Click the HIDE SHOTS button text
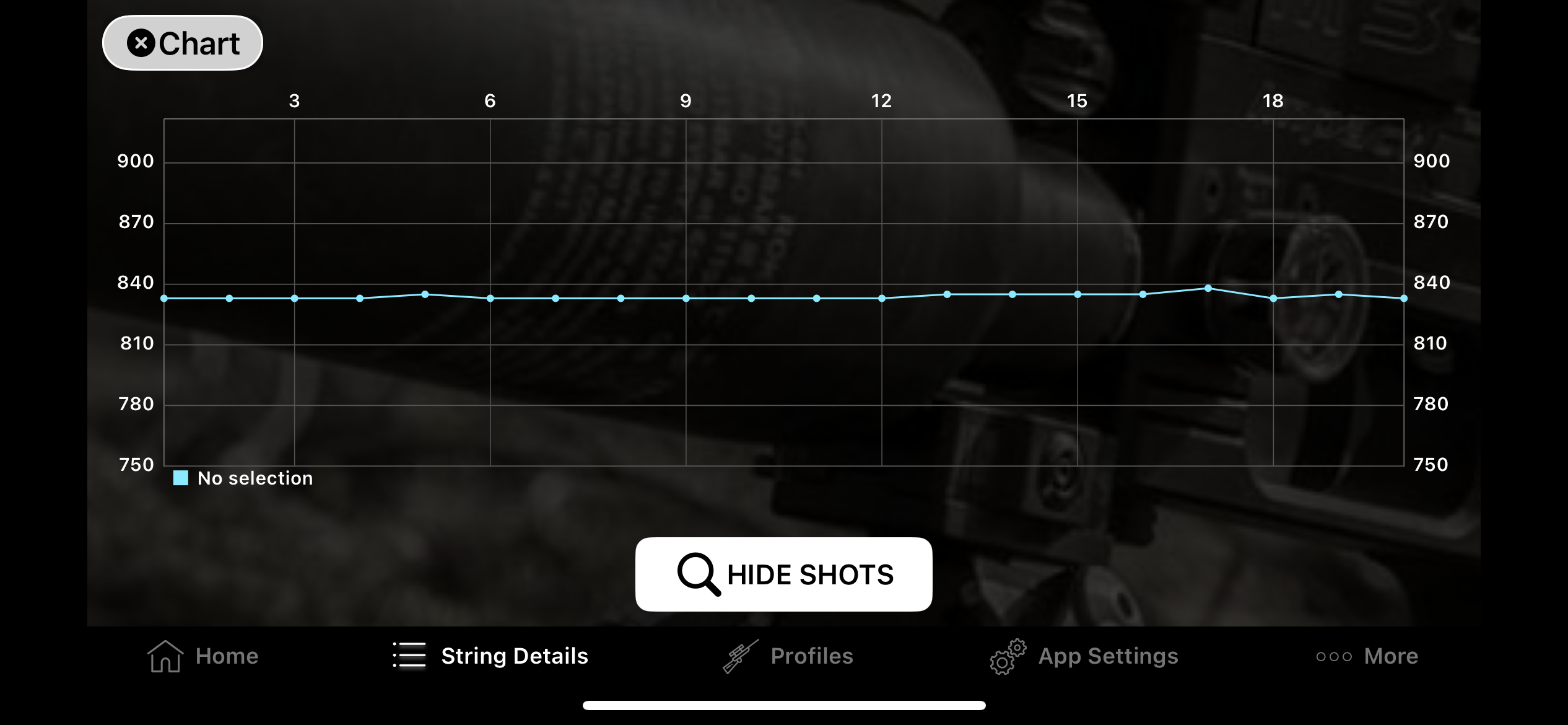 (x=810, y=574)
